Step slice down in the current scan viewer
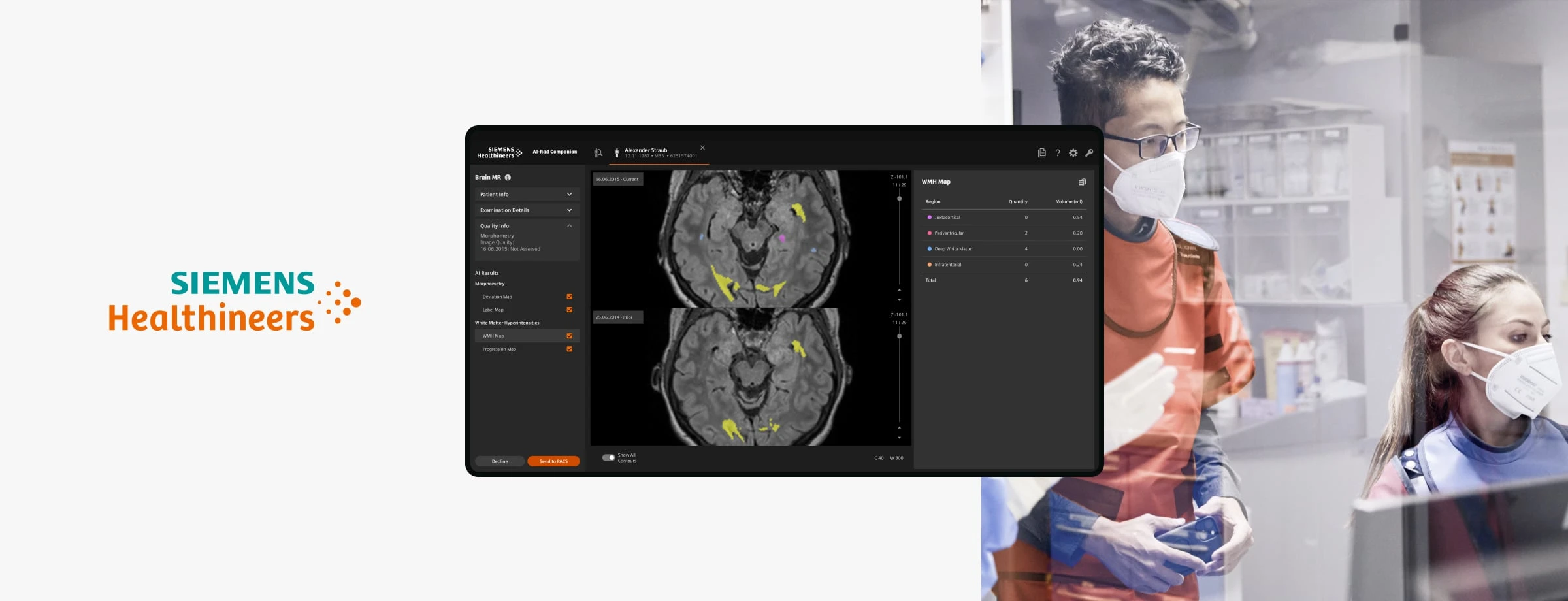Viewport: 1568px width, 601px height. point(899,300)
